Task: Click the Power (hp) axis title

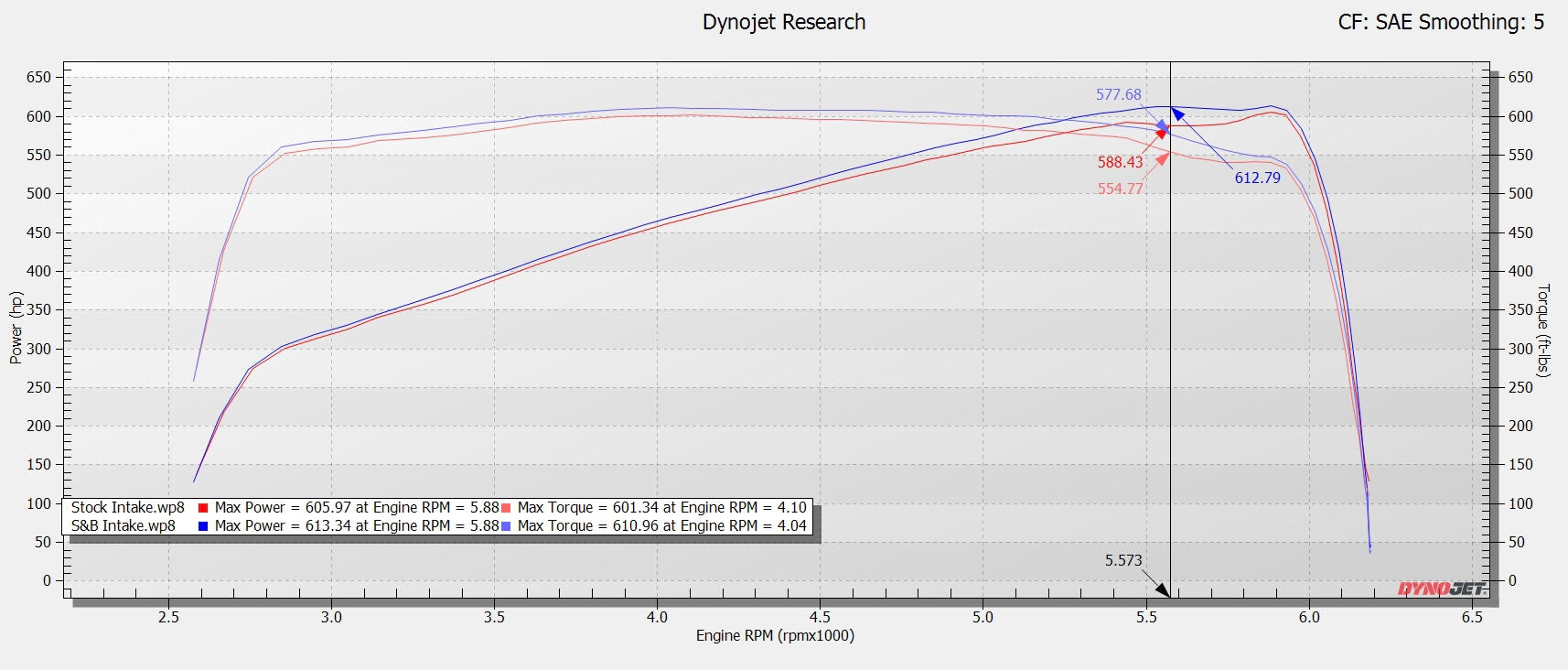Action: pyautogui.click(x=16, y=328)
